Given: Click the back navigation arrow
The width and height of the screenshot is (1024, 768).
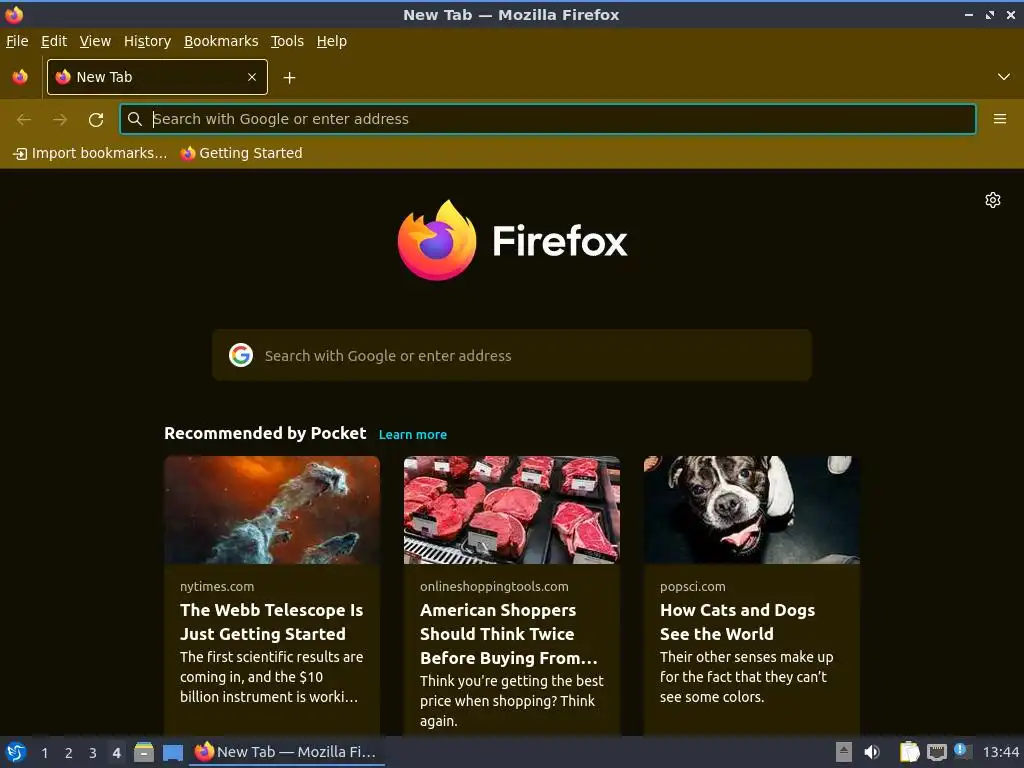Looking at the screenshot, I should point(24,120).
